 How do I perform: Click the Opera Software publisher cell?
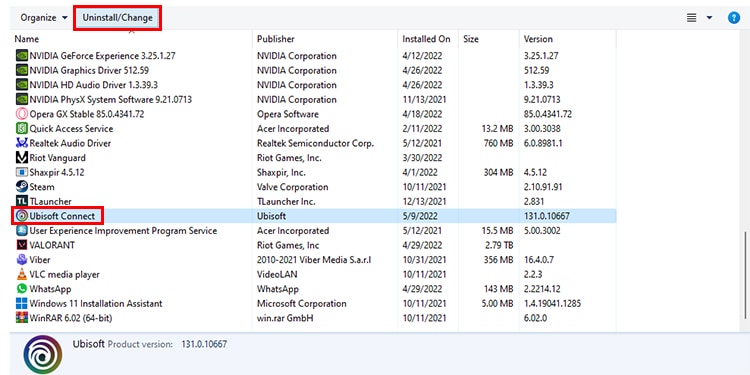click(x=288, y=114)
